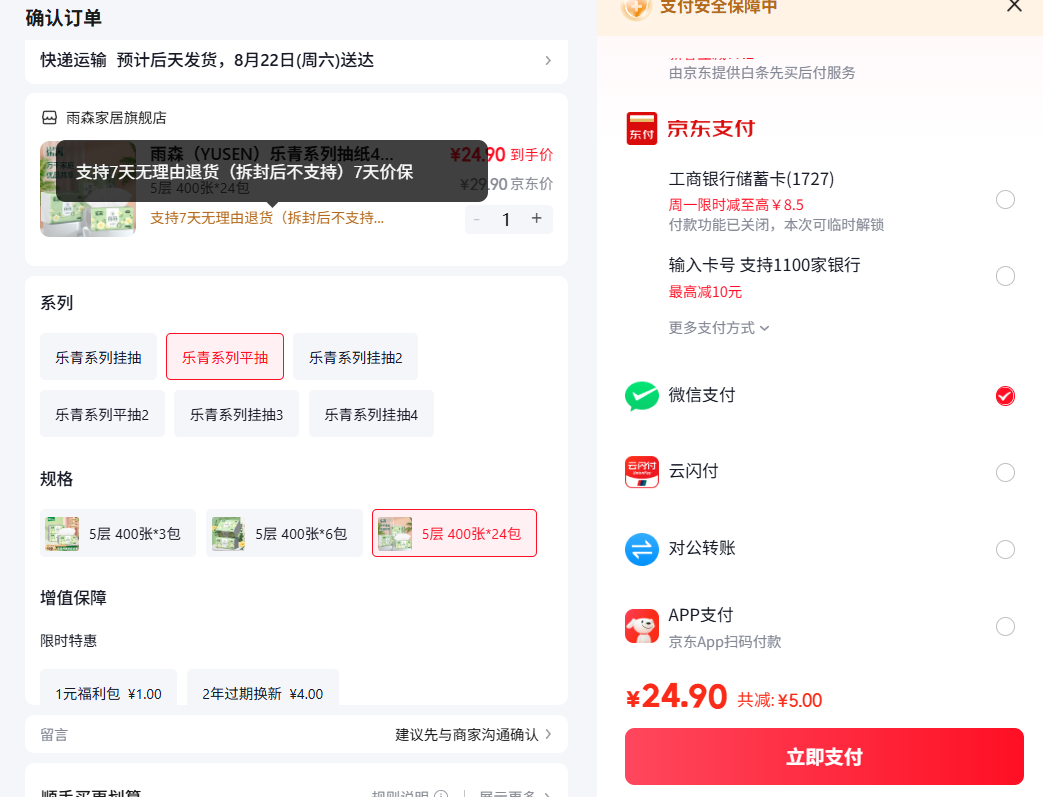The width and height of the screenshot is (1043, 797).
Task: Decrease quantity with the minus button
Action: (x=477, y=219)
